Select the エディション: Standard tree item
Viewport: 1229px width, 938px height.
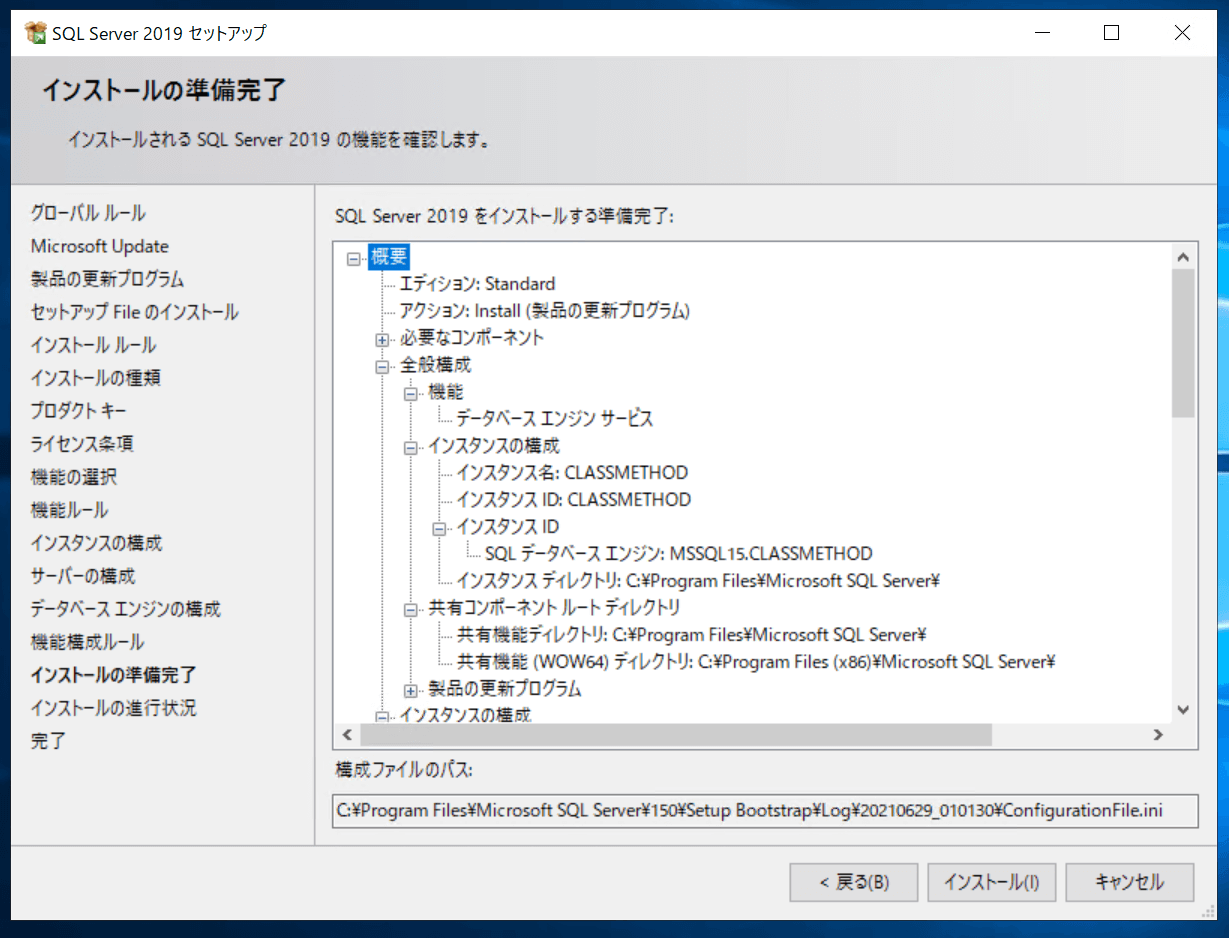(x=477, y=284)
